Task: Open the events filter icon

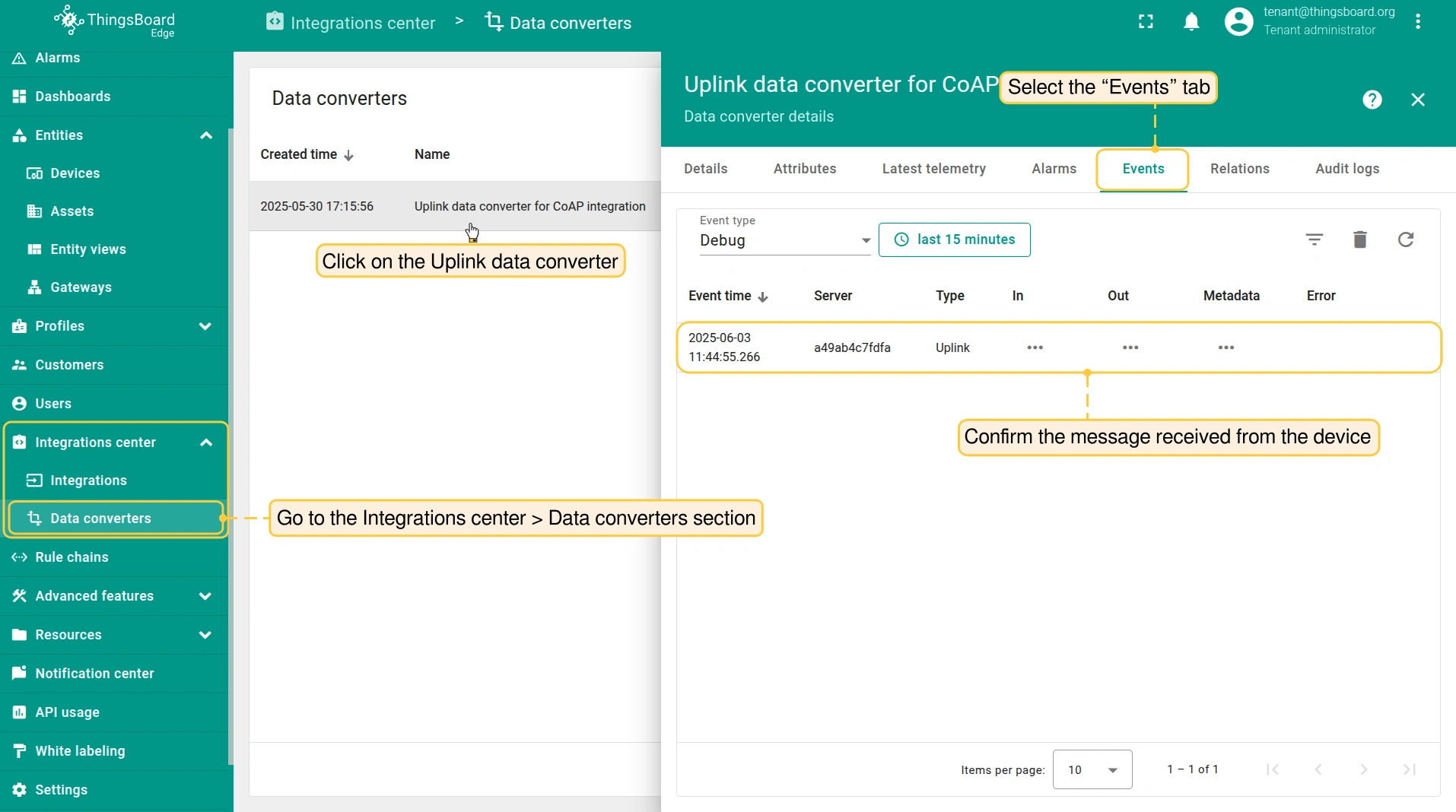Action: coord(1314,239)
